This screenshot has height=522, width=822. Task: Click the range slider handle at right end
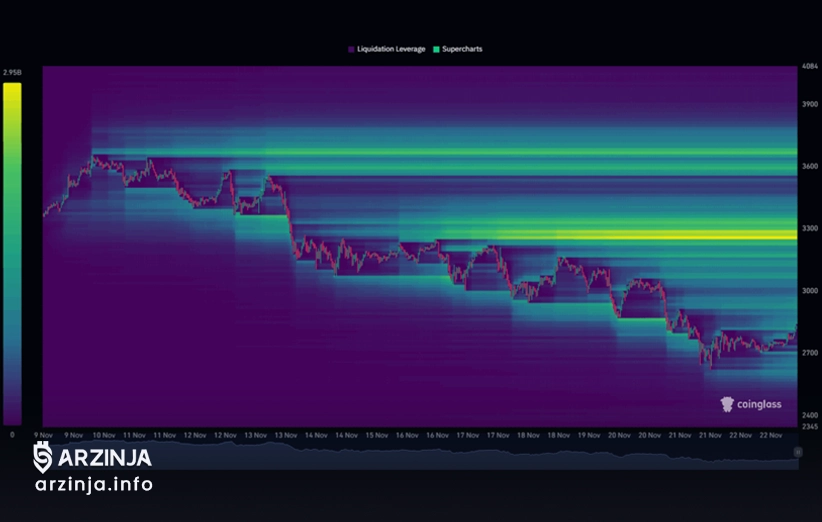click(797, 453)
